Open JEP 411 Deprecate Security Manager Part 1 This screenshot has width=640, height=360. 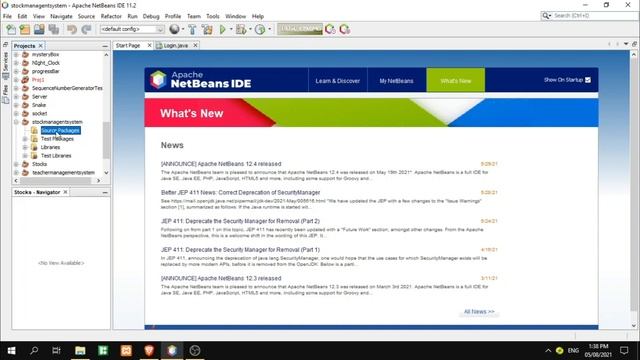coord(240,250)
